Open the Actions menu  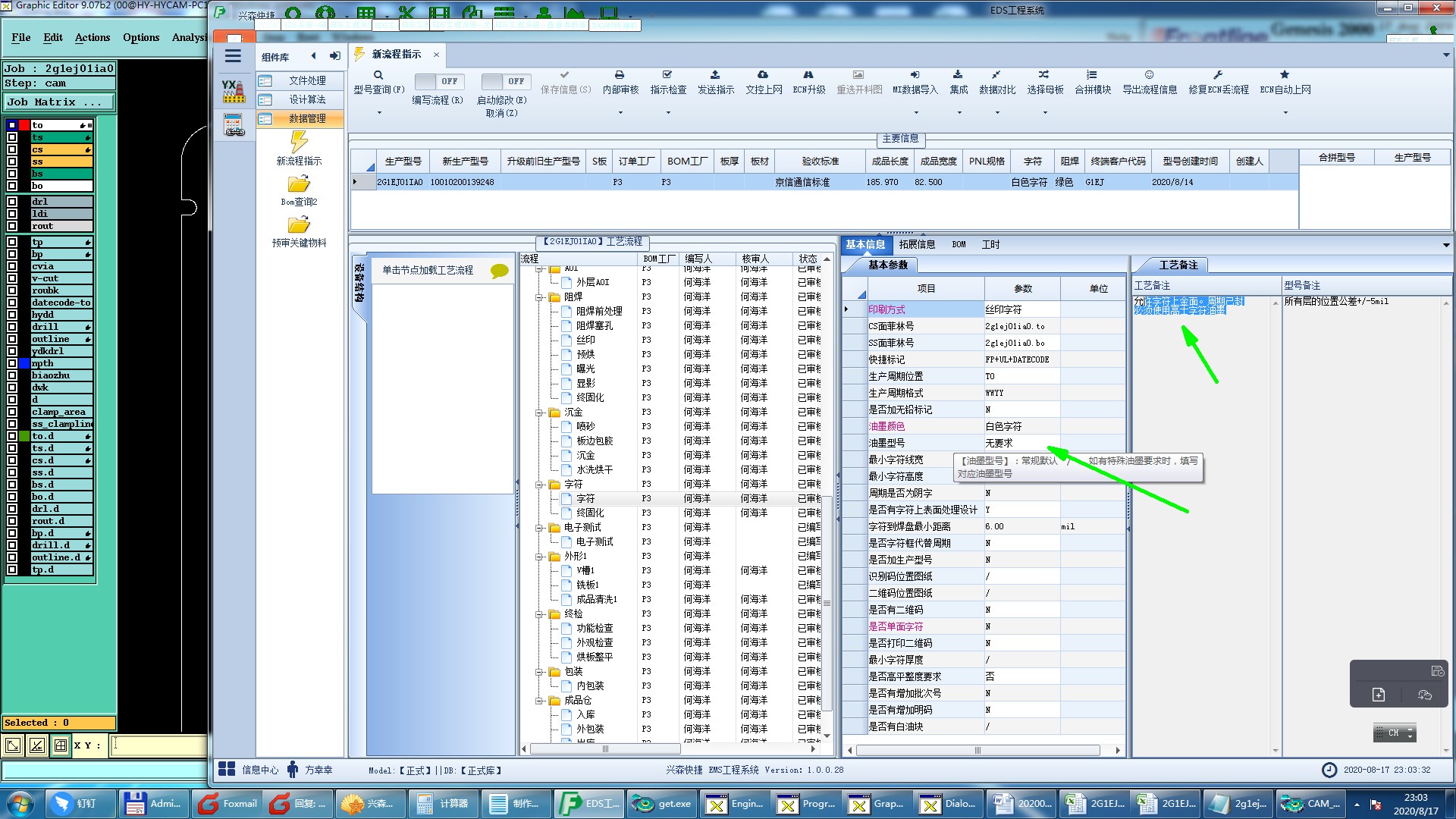coord(93,37)
